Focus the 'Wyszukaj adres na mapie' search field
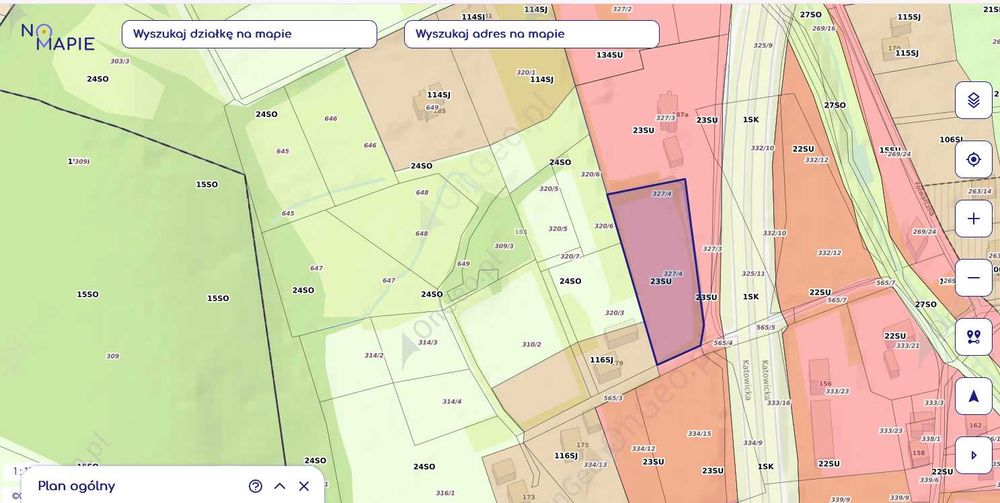 [532, 34]
